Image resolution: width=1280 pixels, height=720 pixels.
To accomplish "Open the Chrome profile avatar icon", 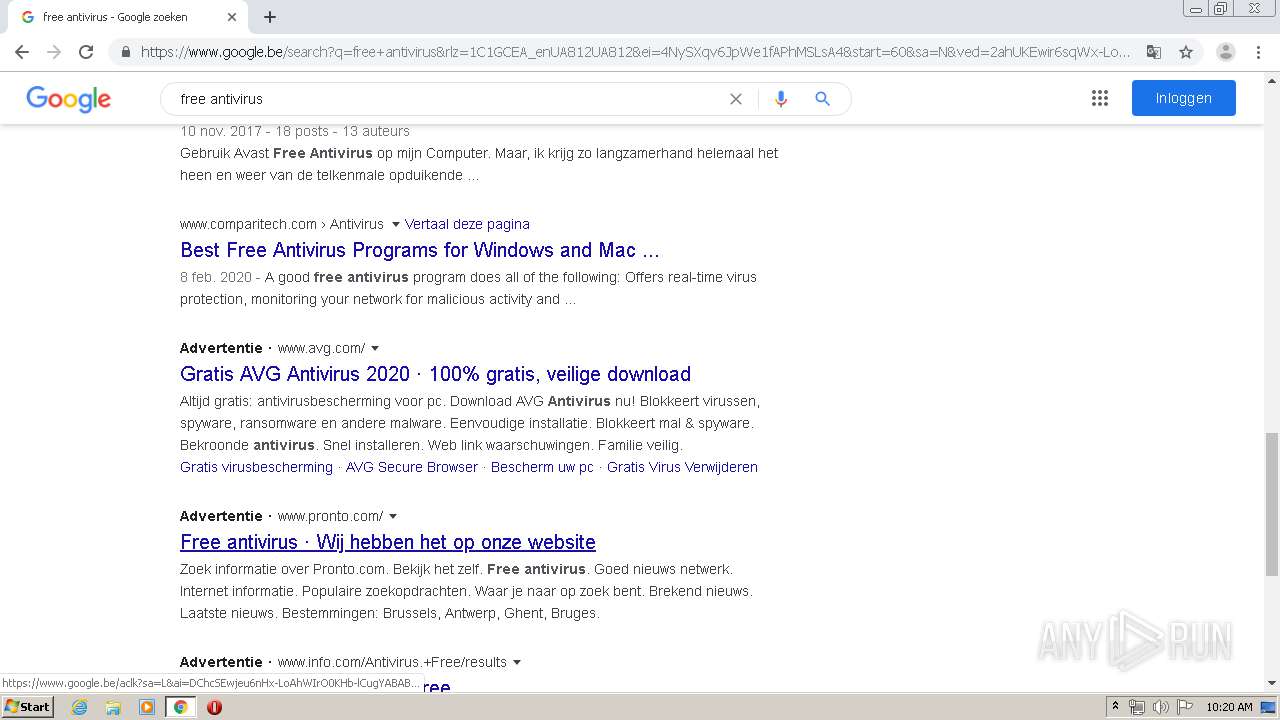I will (x=1226, y=52).
